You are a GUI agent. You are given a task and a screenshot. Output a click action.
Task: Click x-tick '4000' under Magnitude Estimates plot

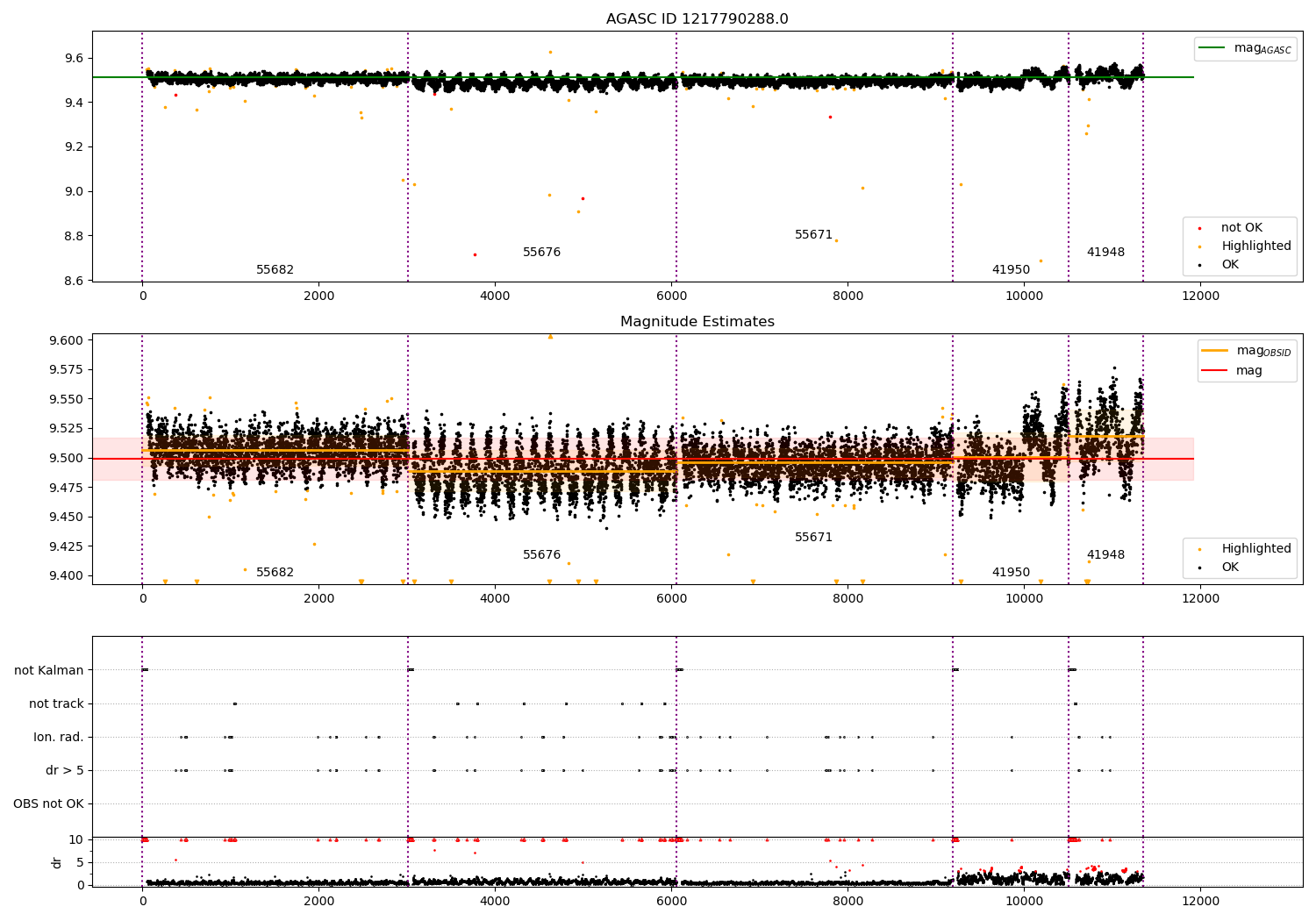click(495, 599)
